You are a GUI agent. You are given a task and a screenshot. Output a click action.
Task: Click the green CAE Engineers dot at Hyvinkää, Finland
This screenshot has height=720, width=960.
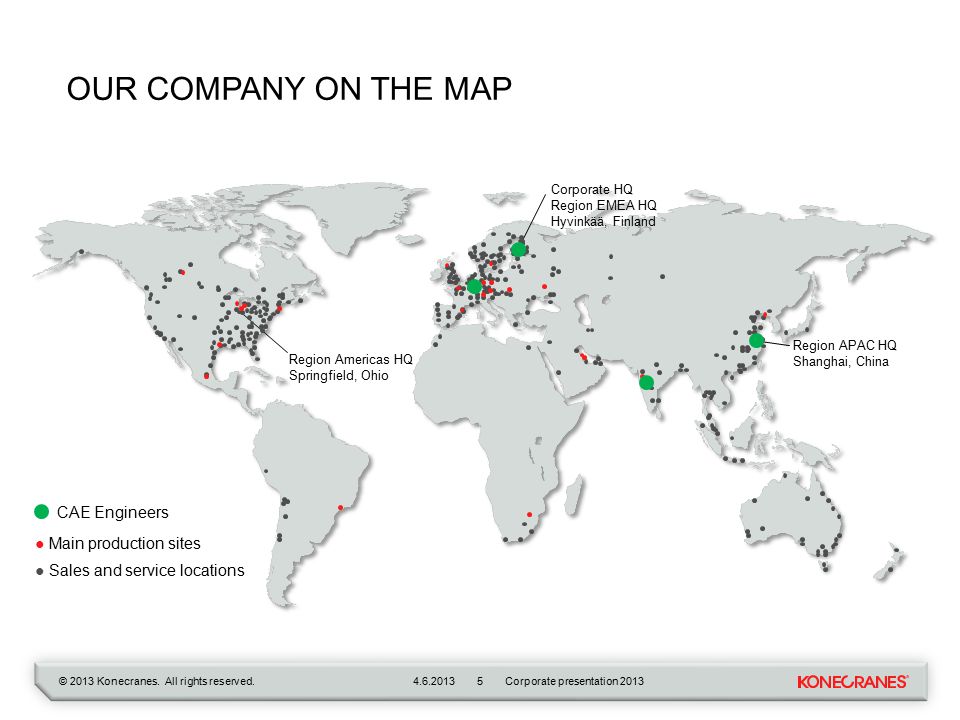pos(518,249)
